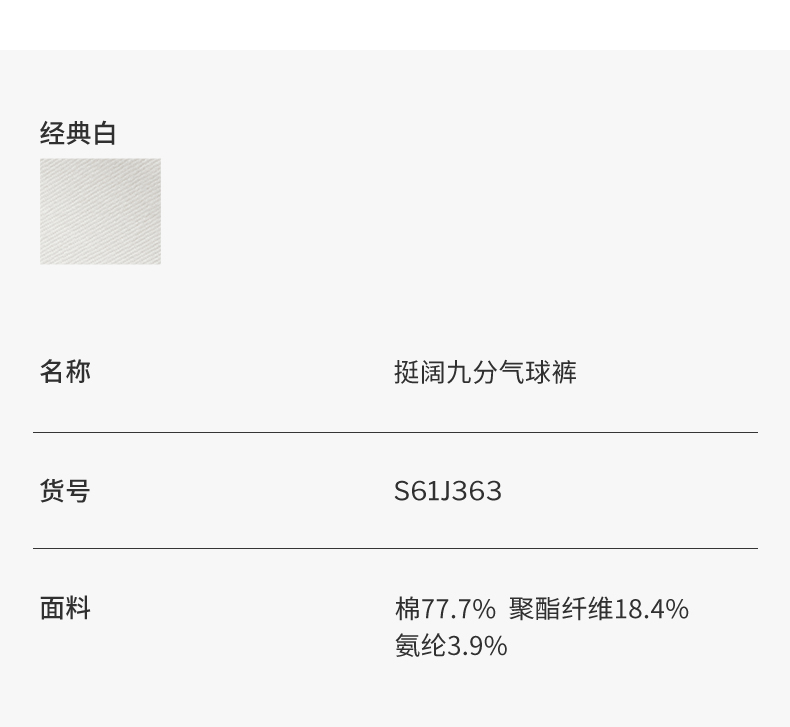Click the classic white fabric swatch
Image resolution: width=790 pixels, height=727 pixels.
tap(100, 211)
